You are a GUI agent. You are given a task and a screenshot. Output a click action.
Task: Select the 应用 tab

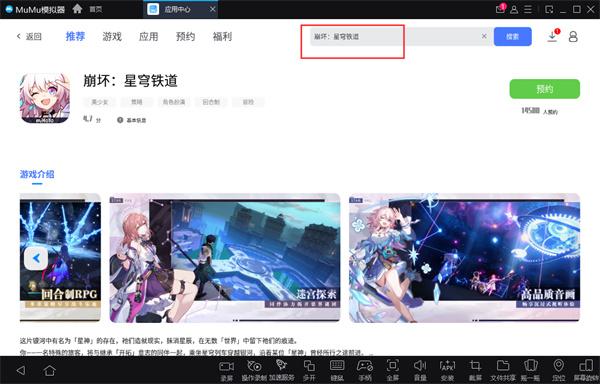[148, 37]
